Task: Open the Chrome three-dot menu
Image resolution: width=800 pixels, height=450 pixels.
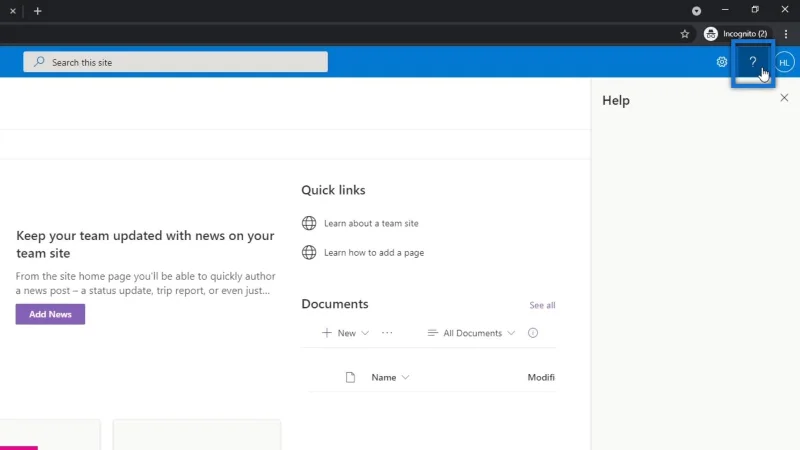Action: click(786, 34)
